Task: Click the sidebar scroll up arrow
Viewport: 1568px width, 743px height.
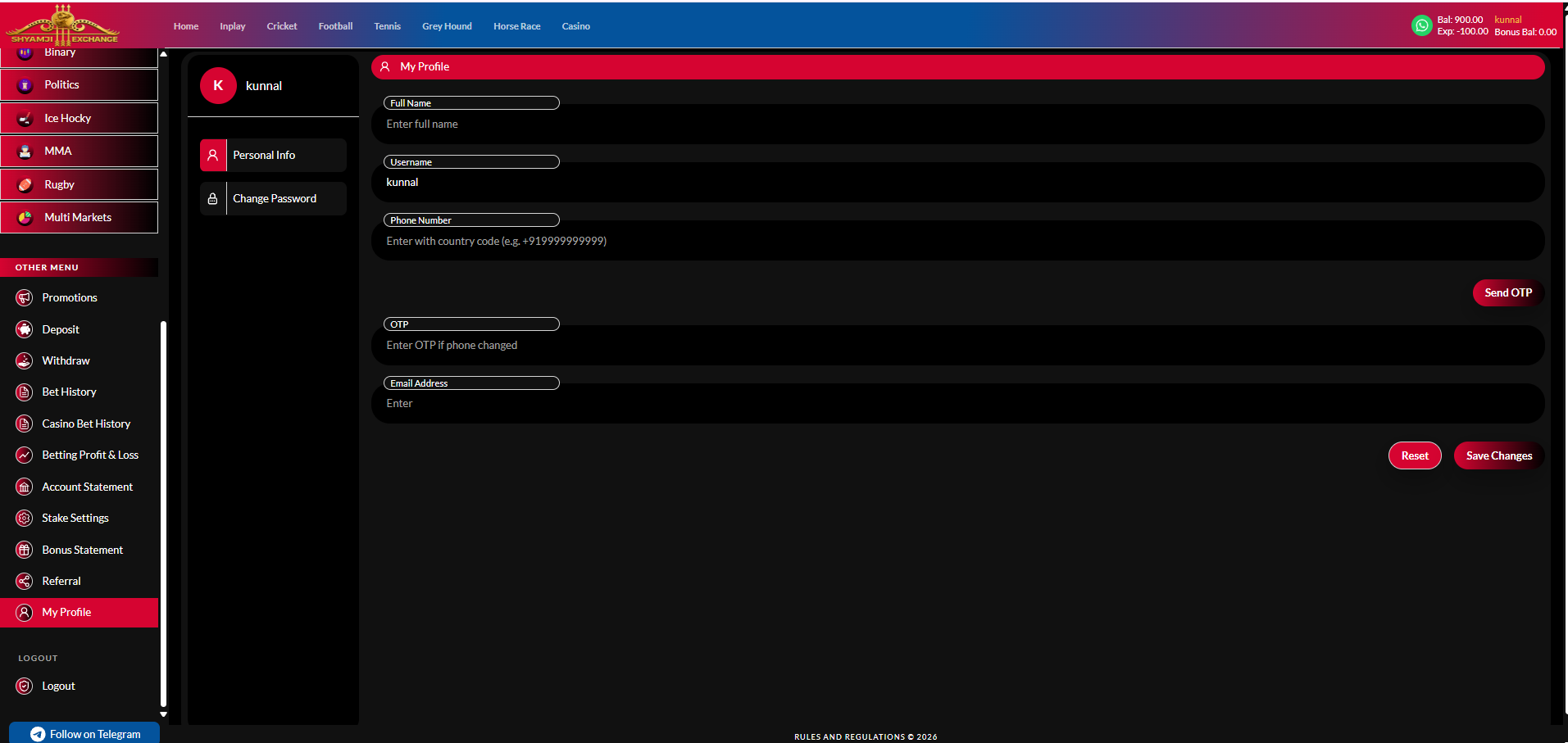Action: click(163, 54)
